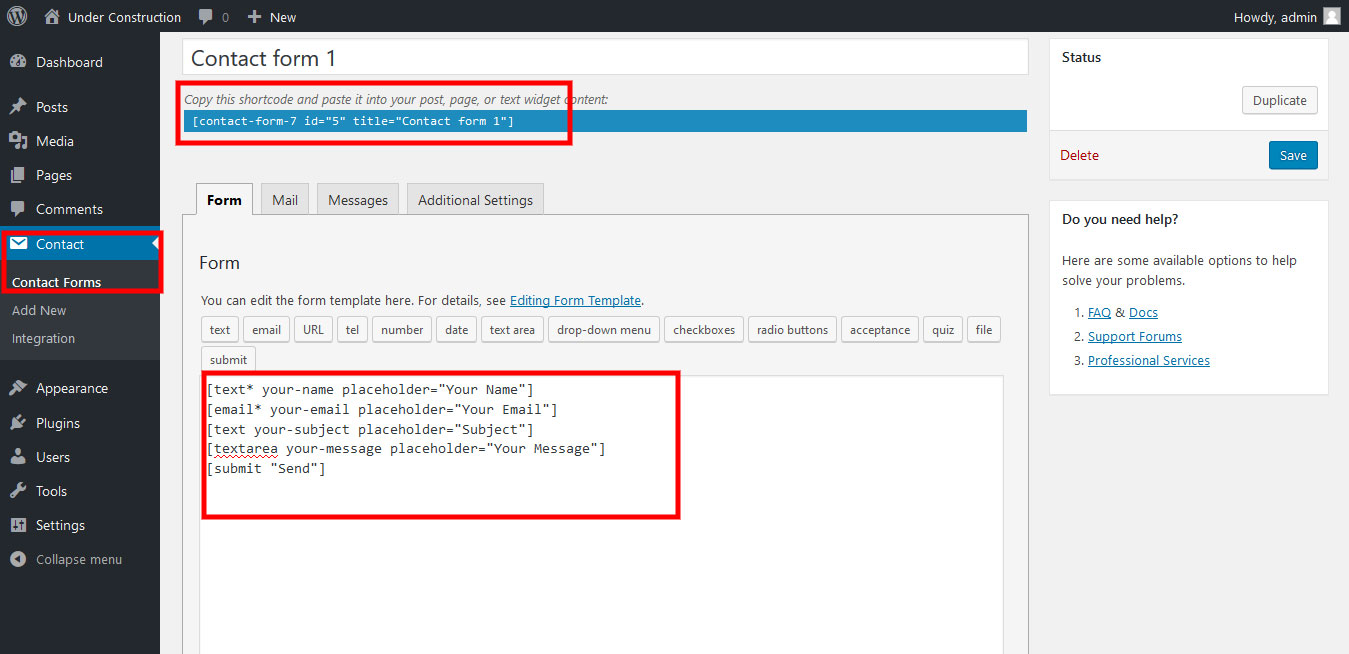Viewport: 1349px width, 654px height.
Task: Collapse menu label in the sidebar
Action: (79, 559)
